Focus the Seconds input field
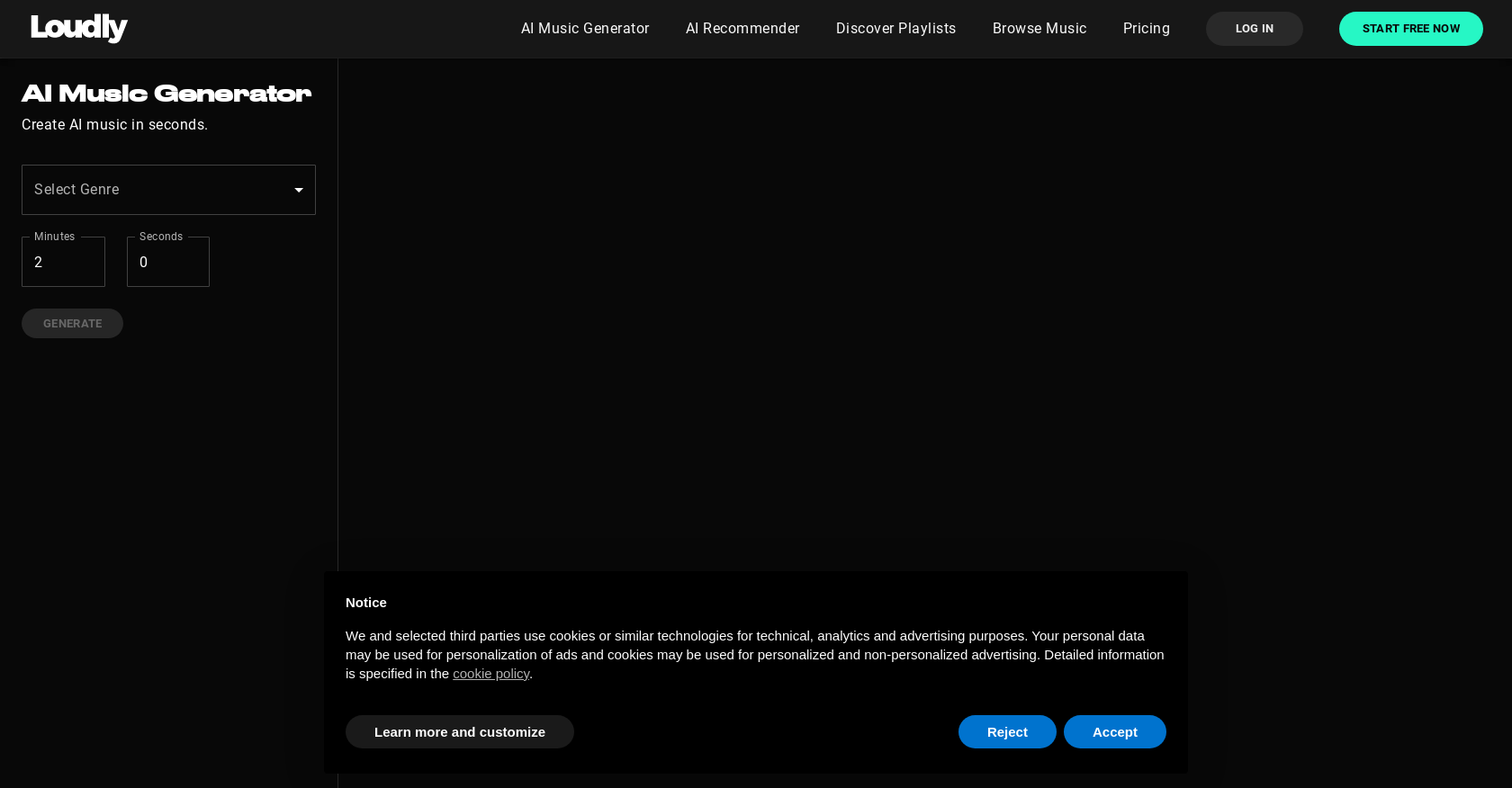The image size is (1512, 788). point(168,263)
